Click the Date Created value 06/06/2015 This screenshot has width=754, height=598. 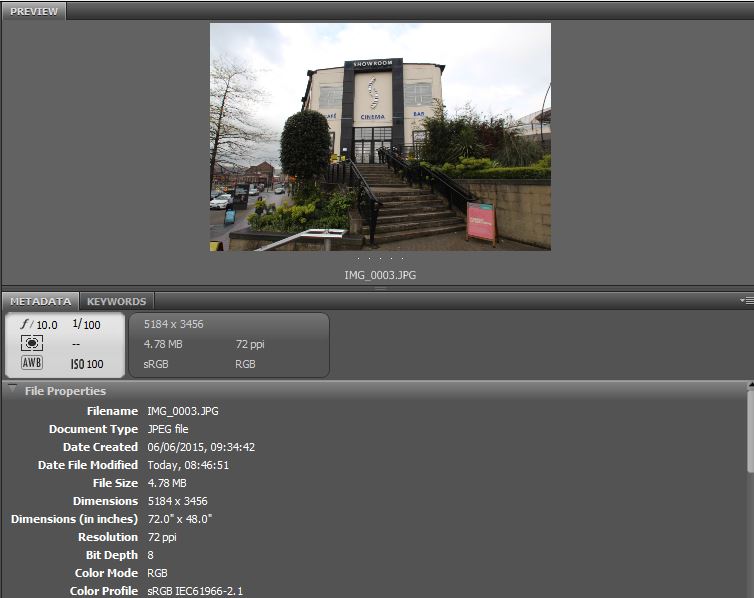201,447
